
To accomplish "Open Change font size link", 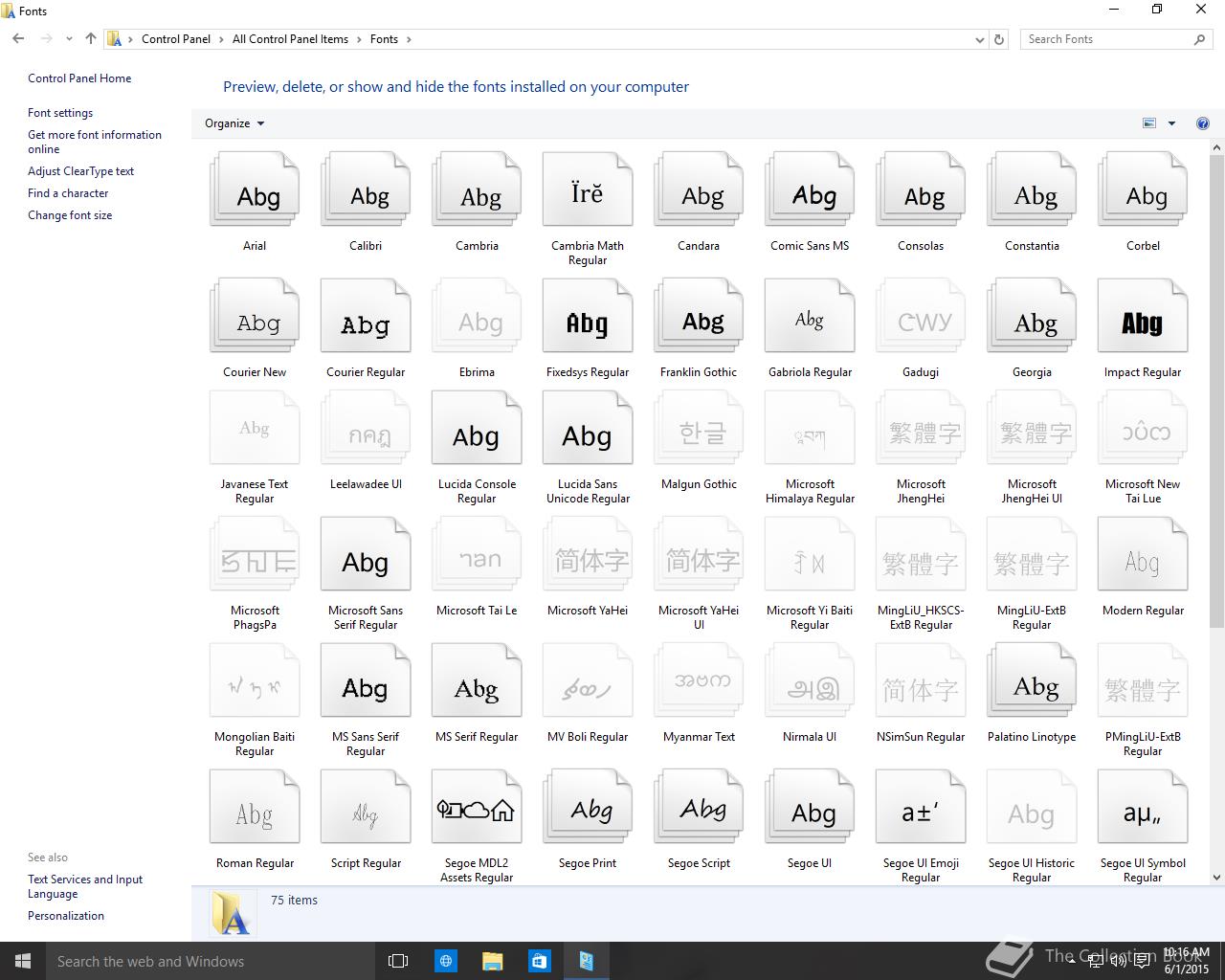I will 70,215.
